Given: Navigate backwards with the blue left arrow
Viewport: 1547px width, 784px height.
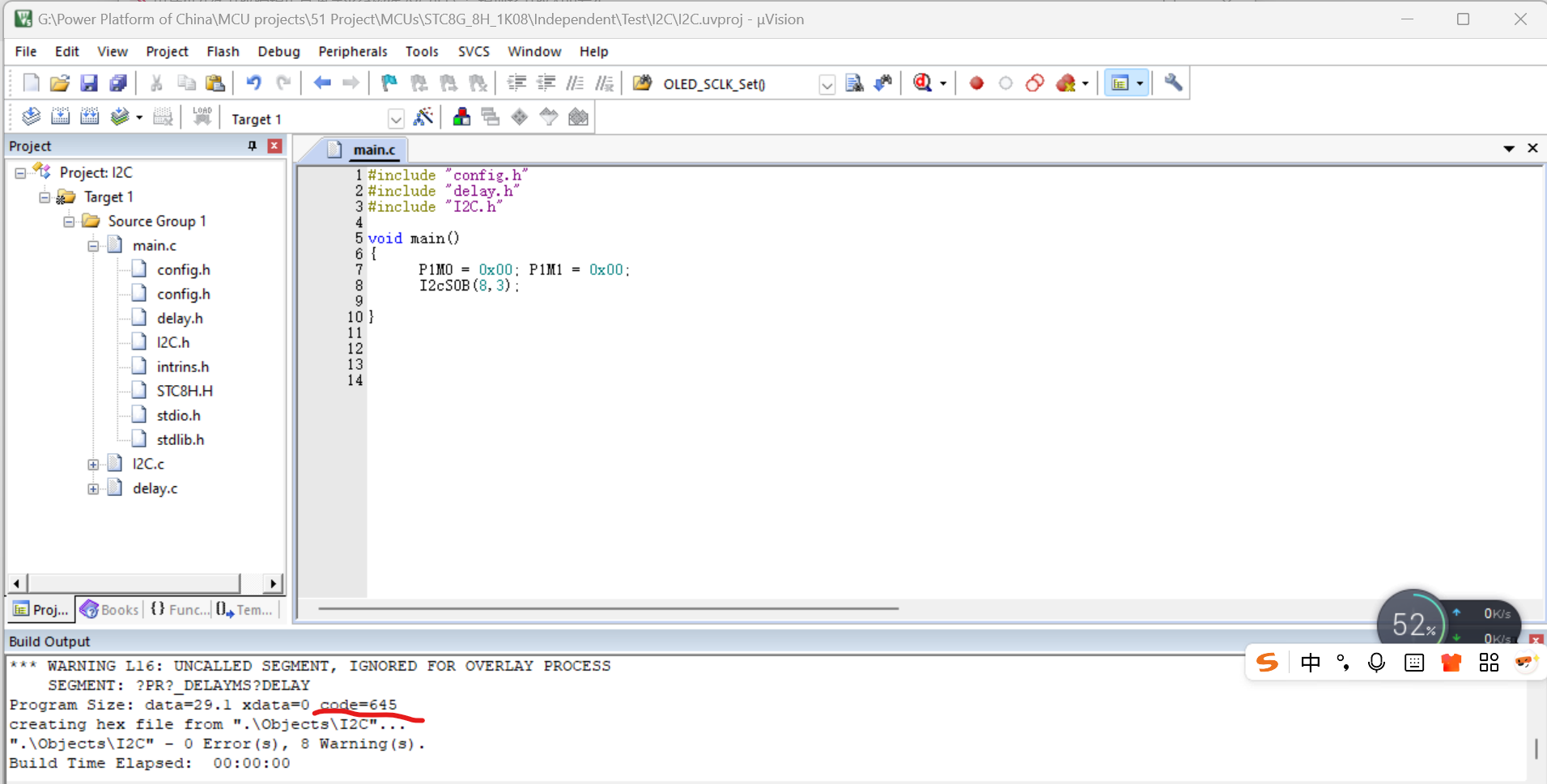Looking at the screenshot, I should coord(322,83).
